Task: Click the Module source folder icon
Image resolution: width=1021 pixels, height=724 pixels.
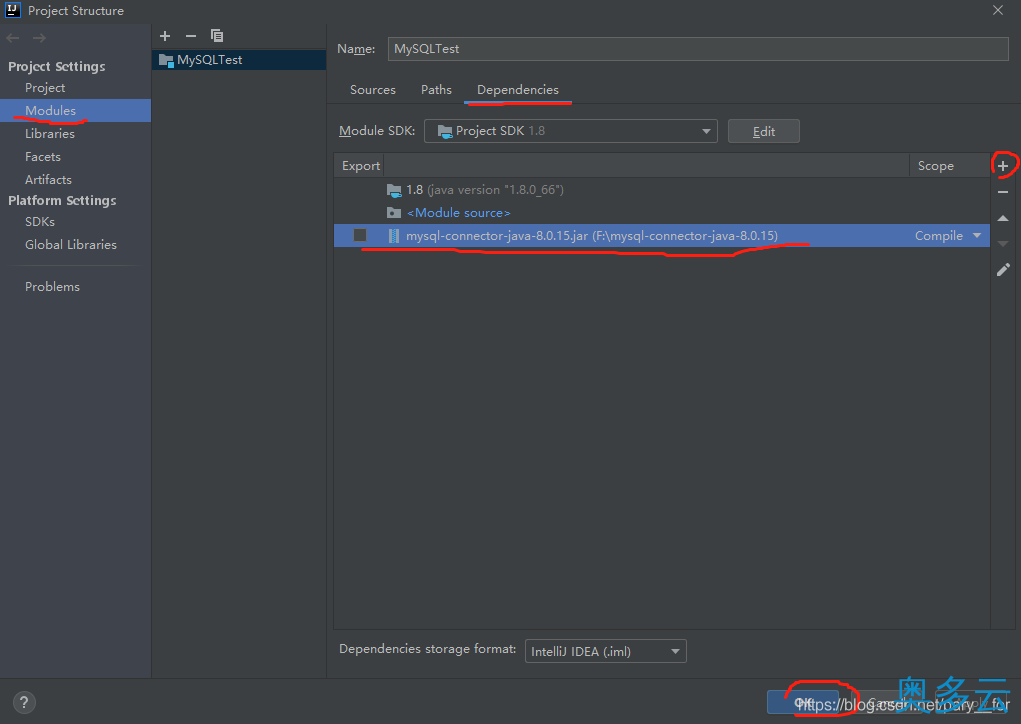Action: 394,213
